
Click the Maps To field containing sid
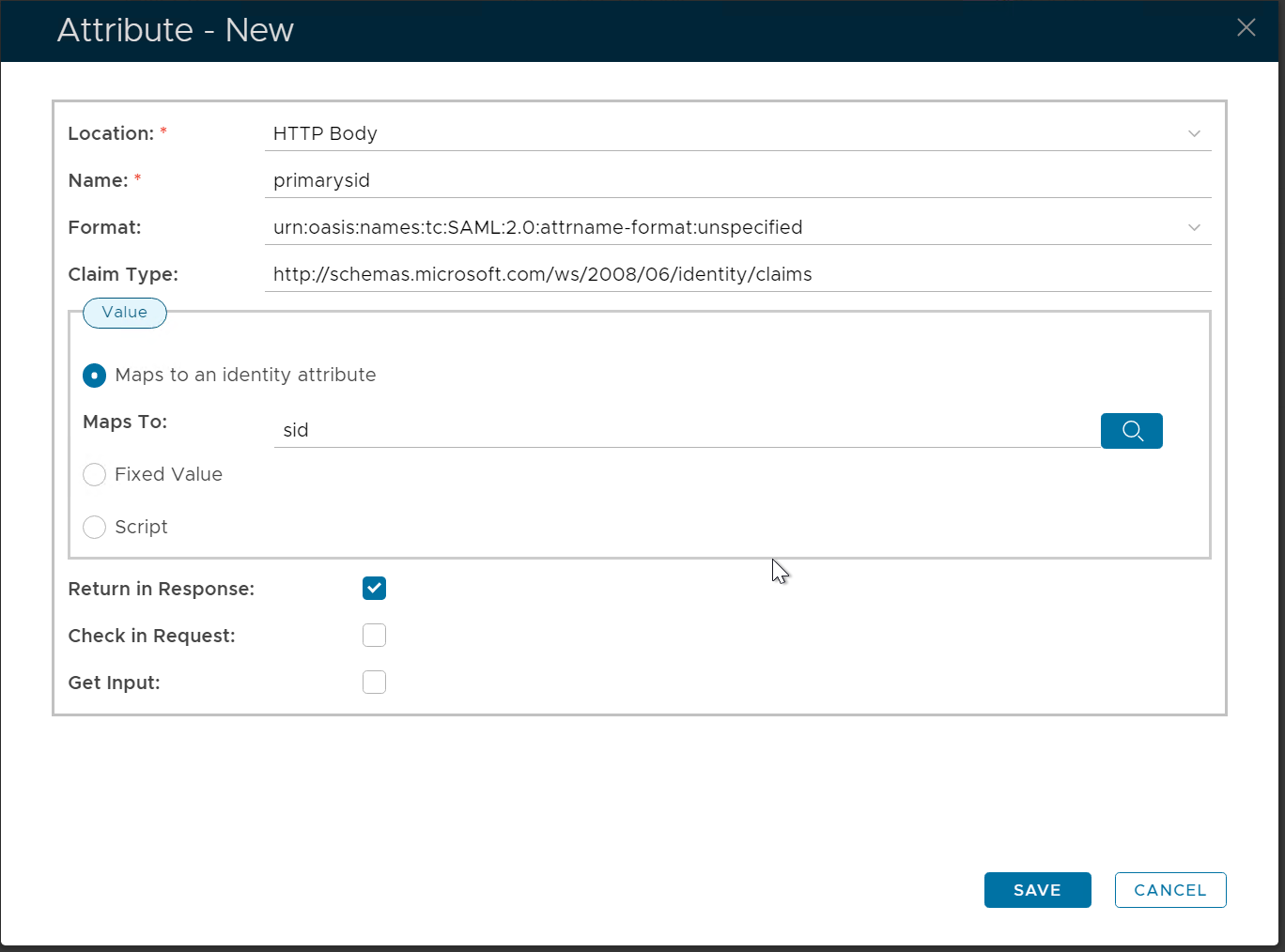(x=686, y=431)
